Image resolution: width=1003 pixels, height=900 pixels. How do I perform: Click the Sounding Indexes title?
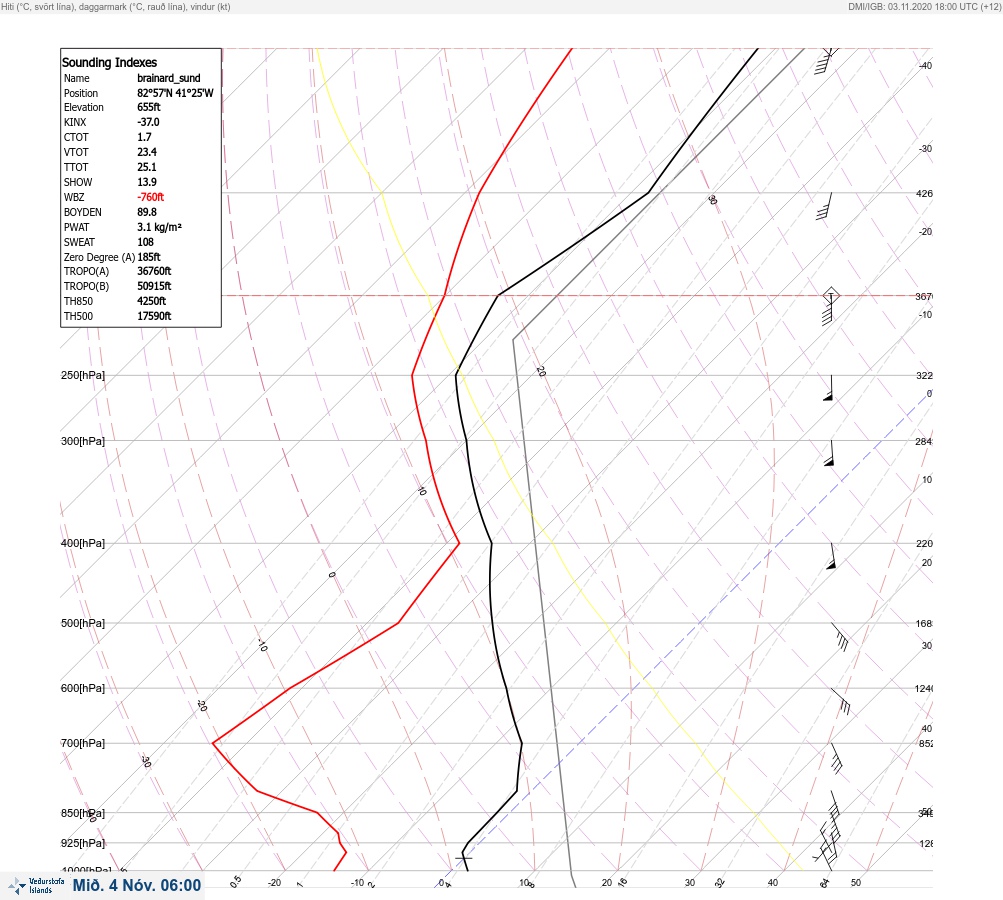point(109,63)
